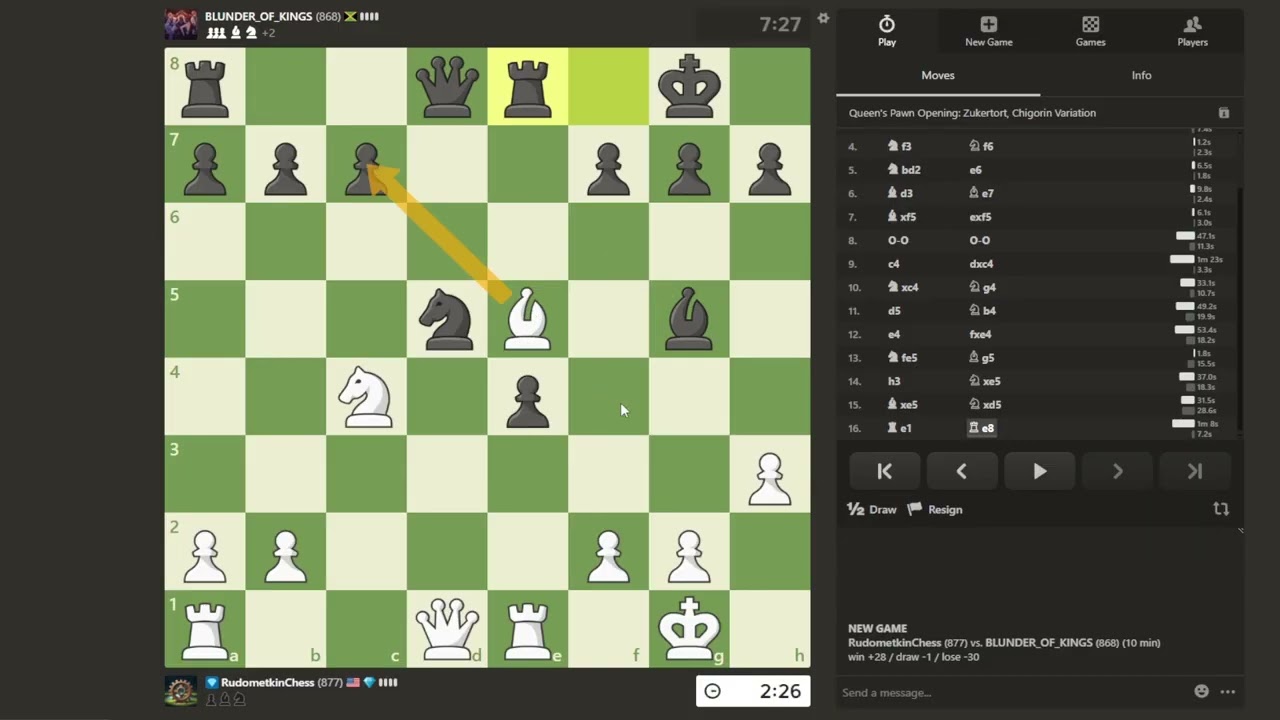Go to move 9 black dxc4
1280x720 pixels.
(x=981, y=264)
